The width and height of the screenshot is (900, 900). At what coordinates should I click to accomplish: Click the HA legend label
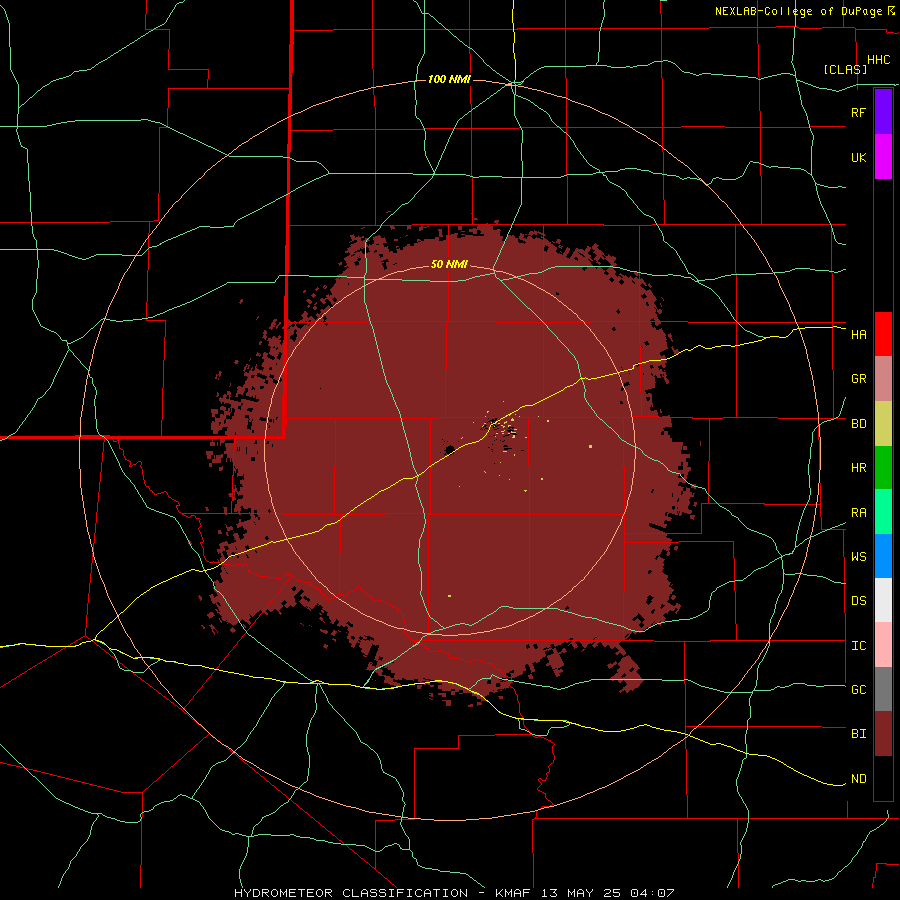[858, 335]
